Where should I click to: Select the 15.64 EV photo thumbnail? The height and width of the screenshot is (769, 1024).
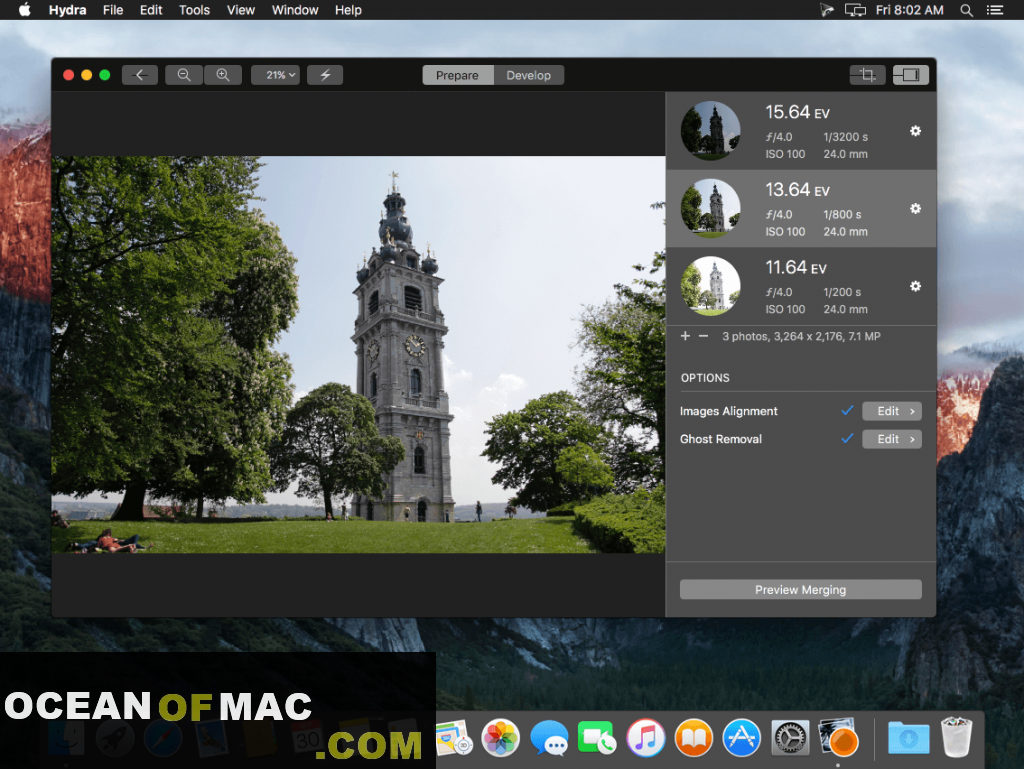711,131
